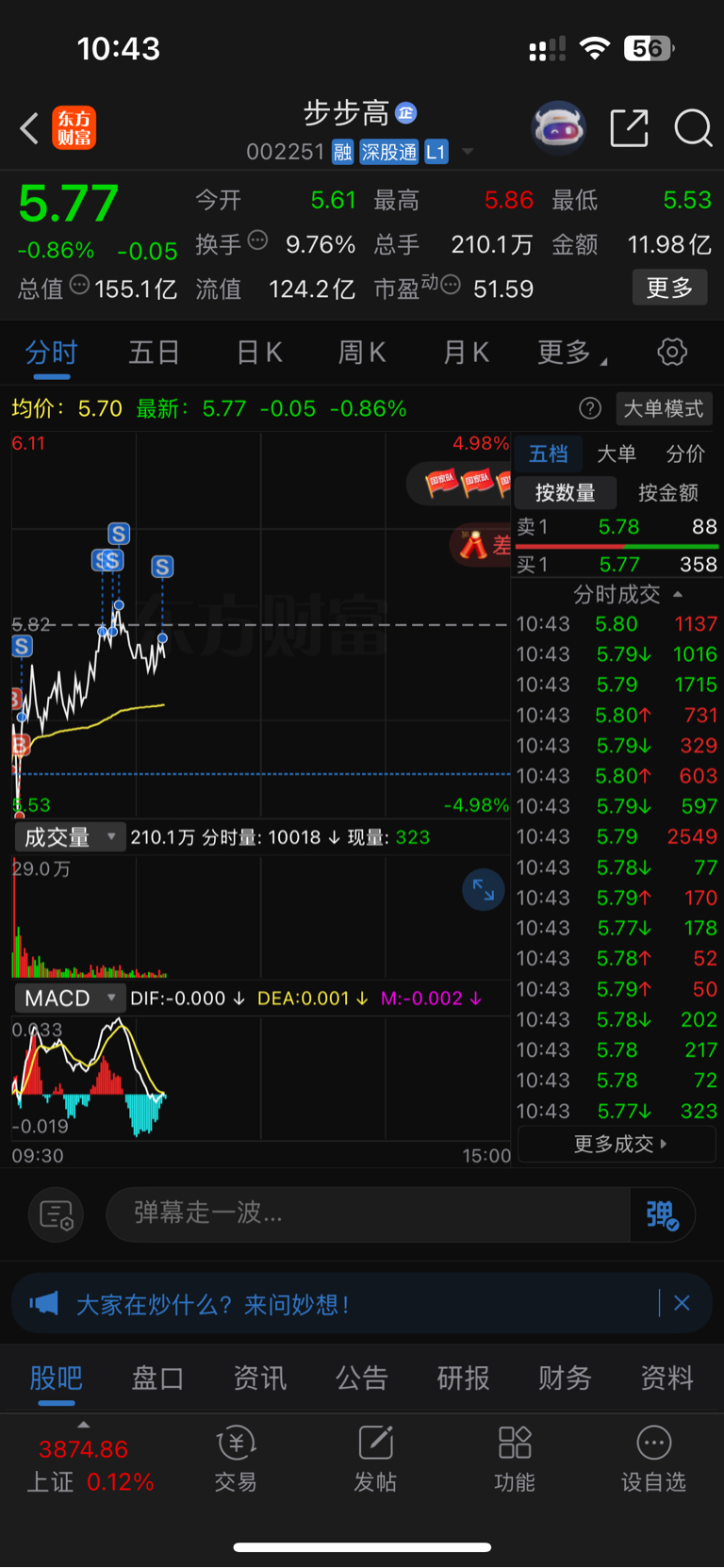Open chart settings gear icon
The width and height of the screenshot is (724, 1568).
click(x=672, y=353)
